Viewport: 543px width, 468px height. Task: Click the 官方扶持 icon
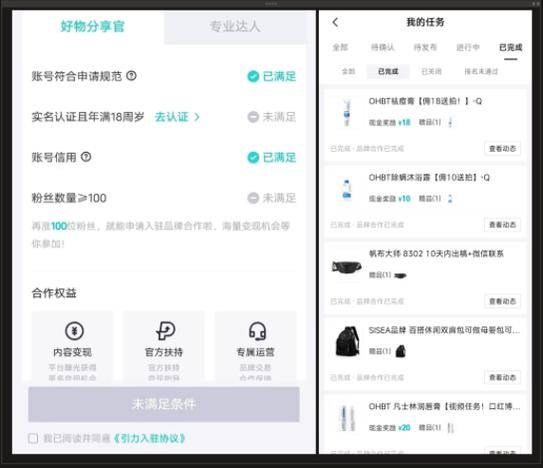click(x=165, y=331)
